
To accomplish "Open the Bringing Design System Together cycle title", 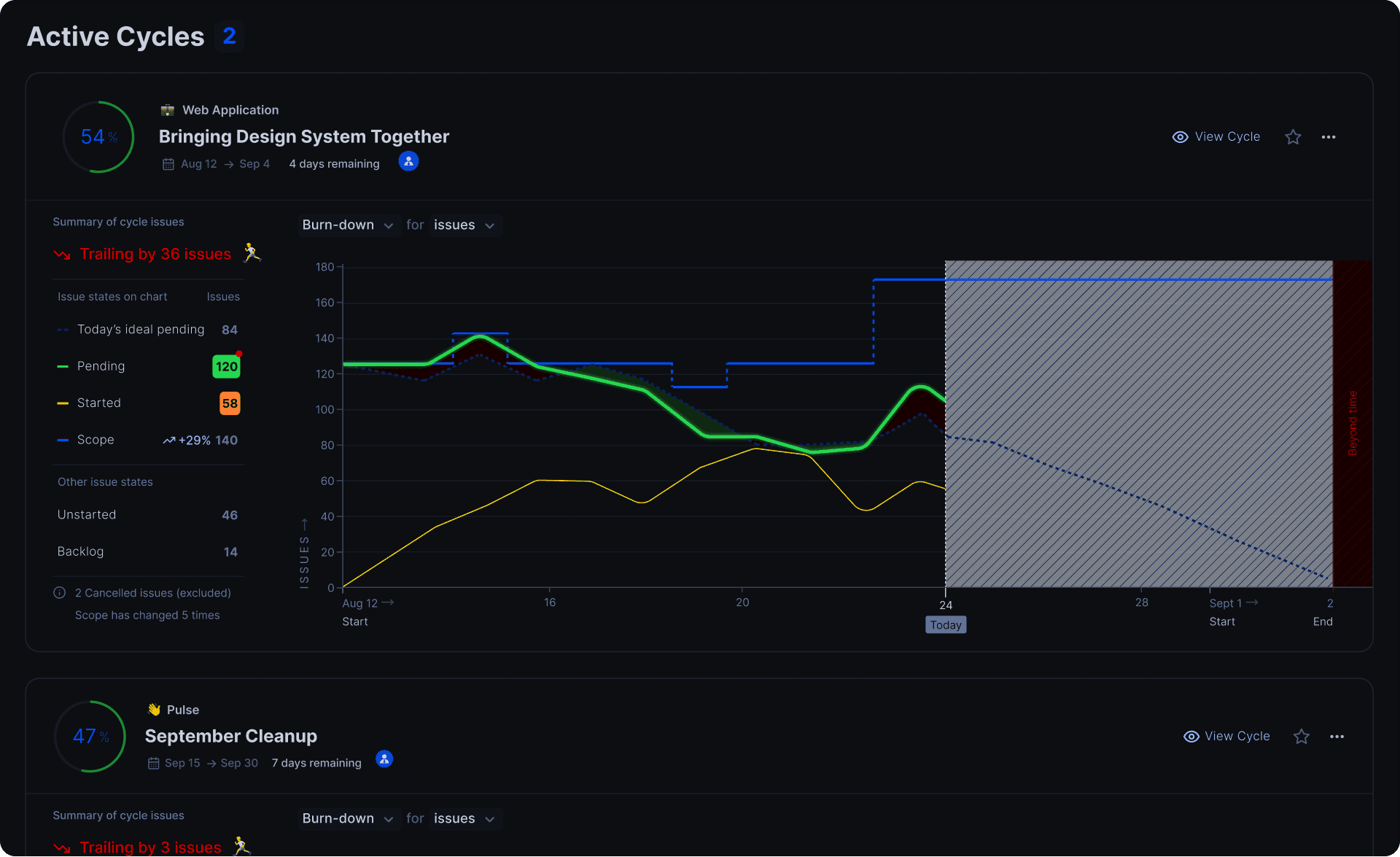I will pyautogui.click(x=304, y=137).
